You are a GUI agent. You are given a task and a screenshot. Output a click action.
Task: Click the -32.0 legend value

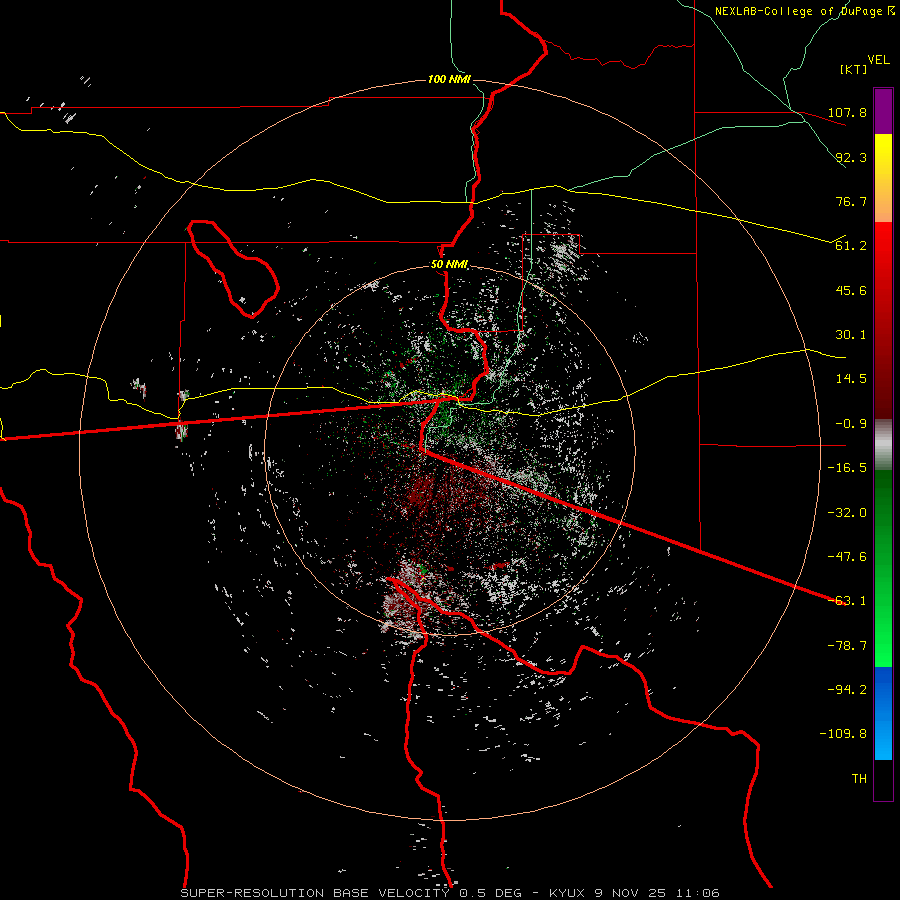(x=847, y=513)
